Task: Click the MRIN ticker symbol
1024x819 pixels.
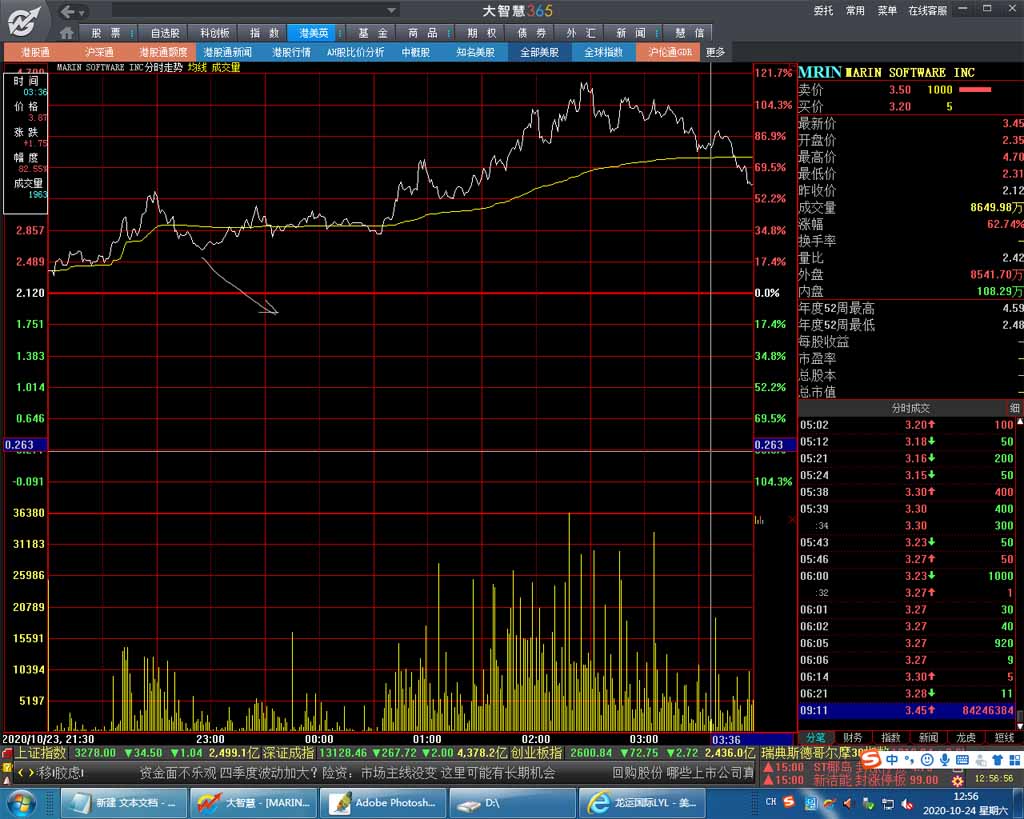Action: click(820, 72)
